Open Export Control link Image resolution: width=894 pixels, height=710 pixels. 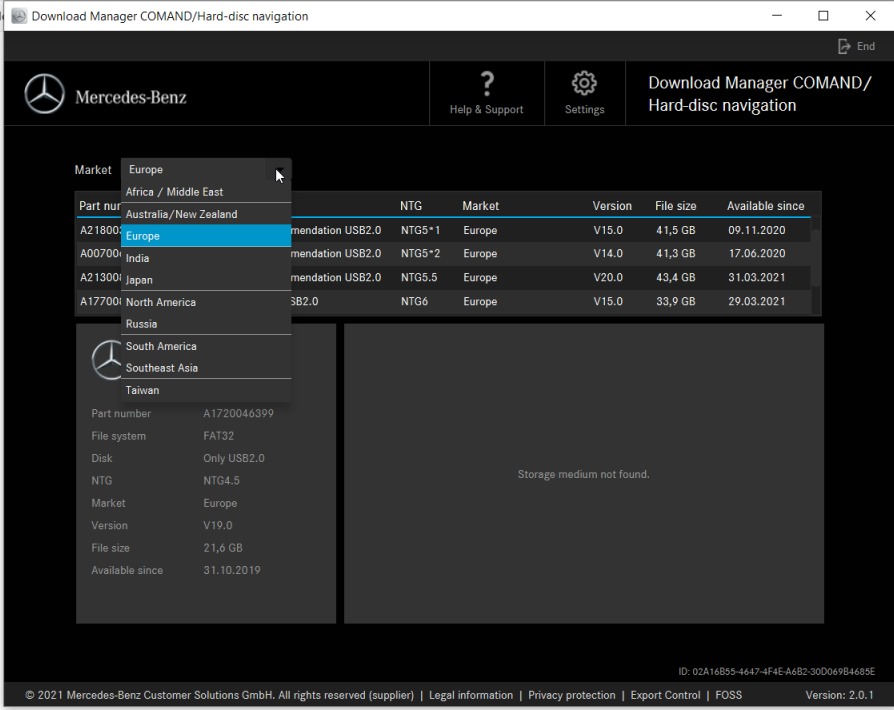coord(665,695)
